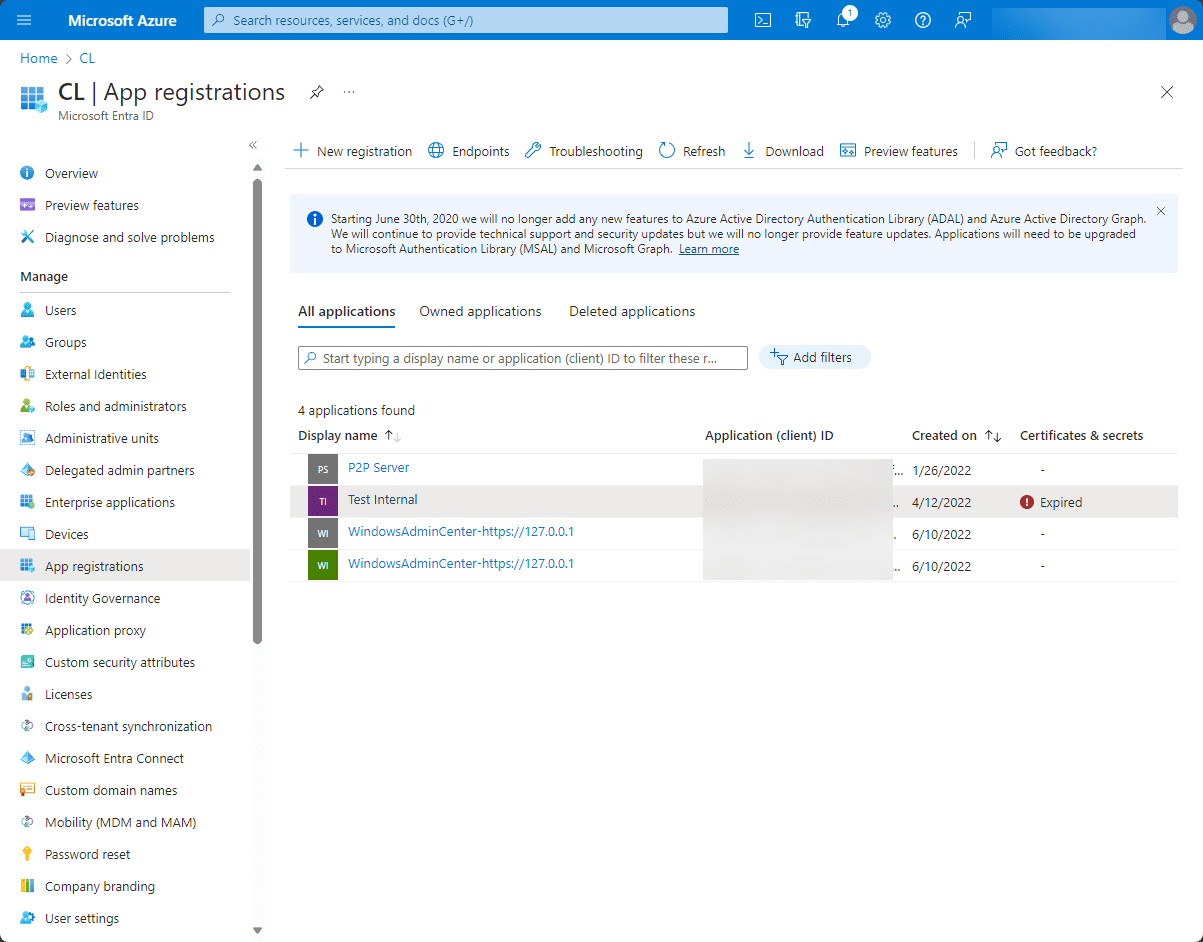Switch to the All applications tab
The width and height of the screenshot is (1203, 942).
pos(346,312)
